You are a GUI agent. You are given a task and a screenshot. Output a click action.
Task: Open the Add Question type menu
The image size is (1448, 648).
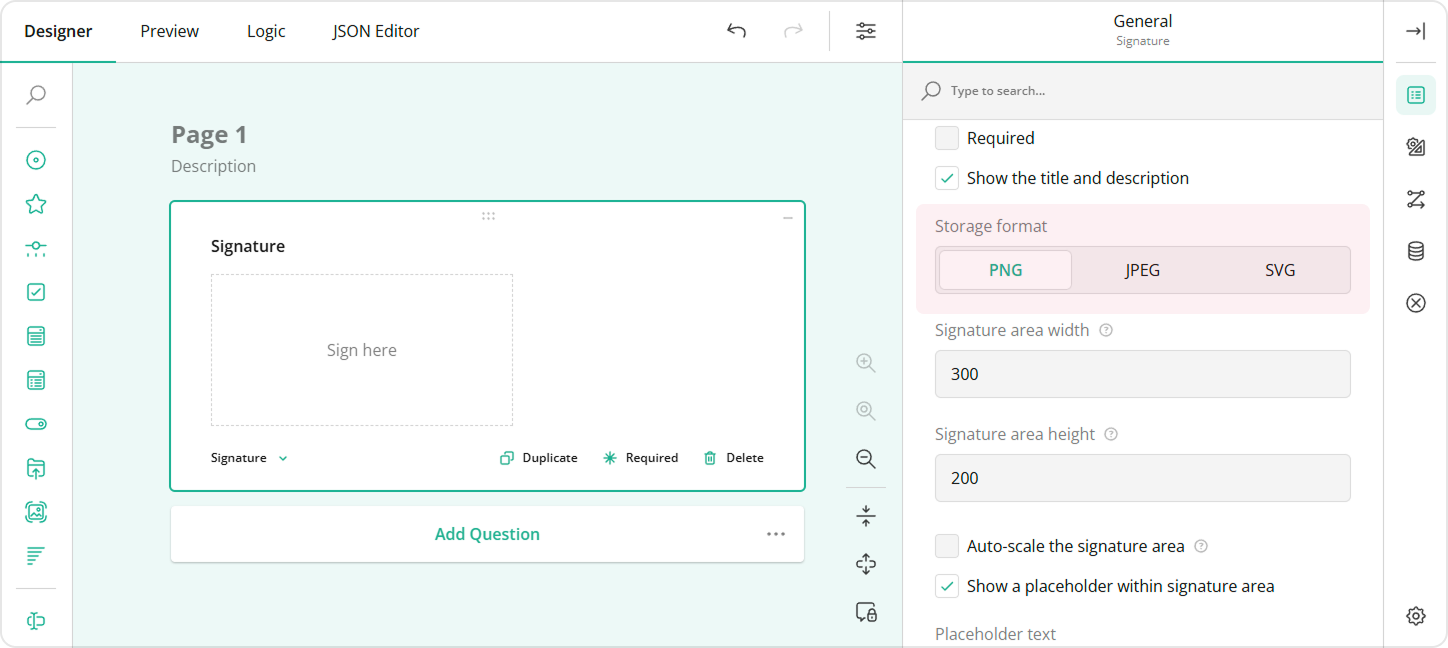pos(776,534)
